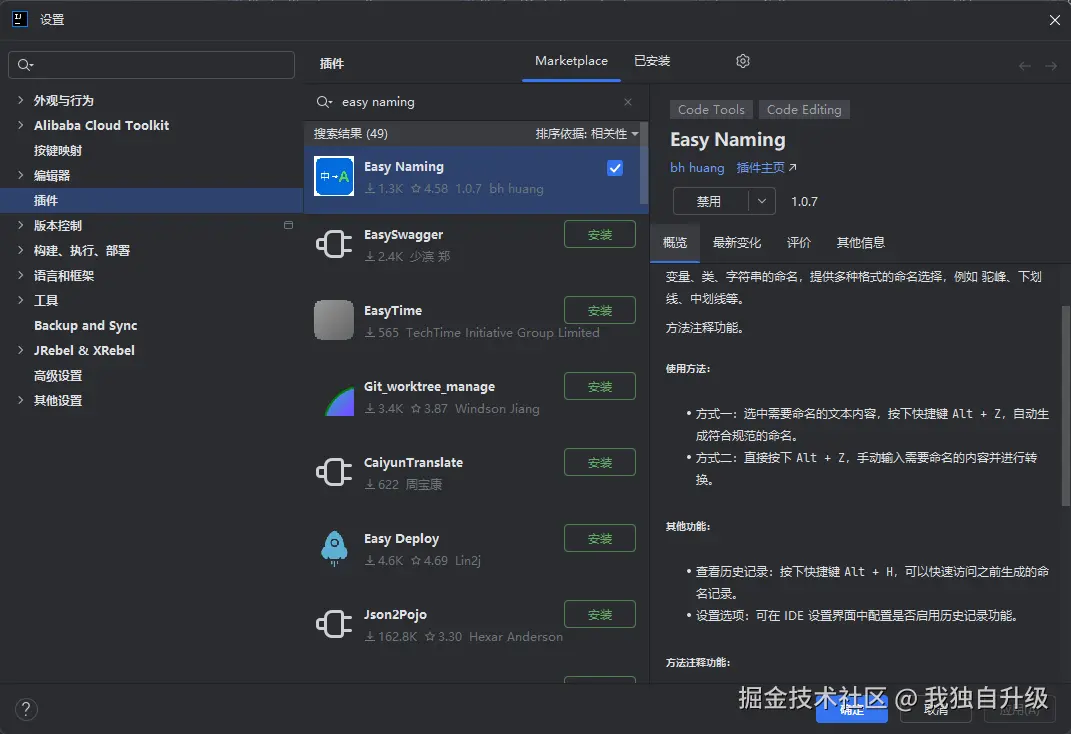1071x734 pixels.
Task: Expand the 编辑器 tree node
Action: pos(20,175)
